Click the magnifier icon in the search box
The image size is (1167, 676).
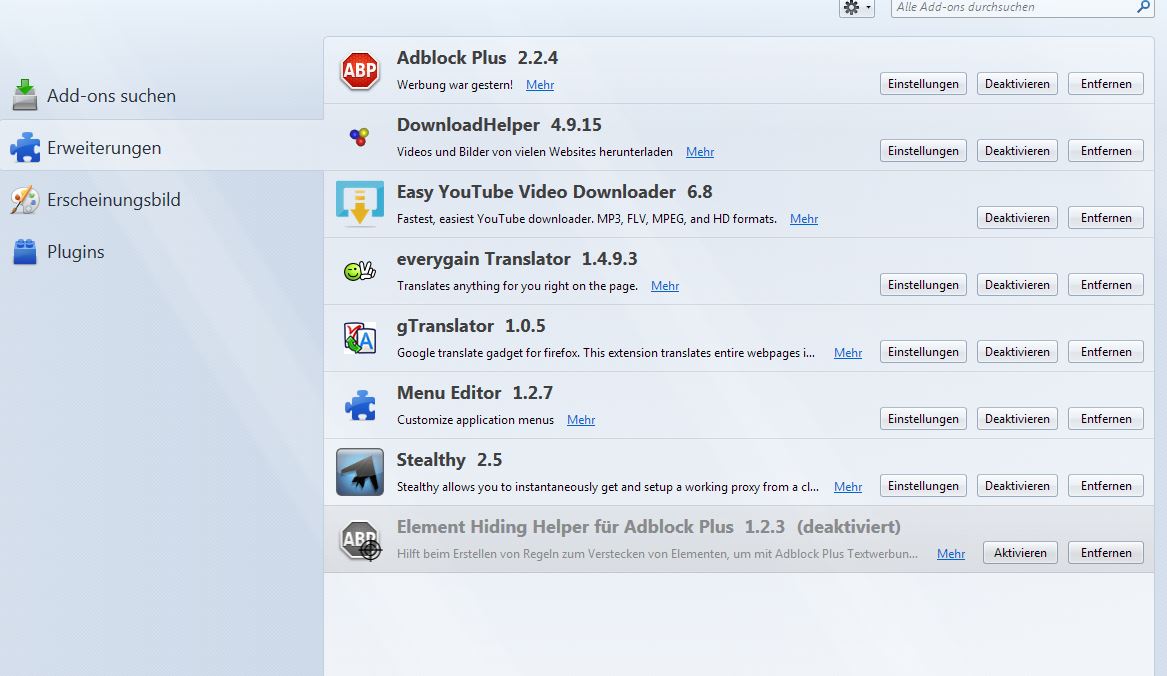(x=1143, y=7)
